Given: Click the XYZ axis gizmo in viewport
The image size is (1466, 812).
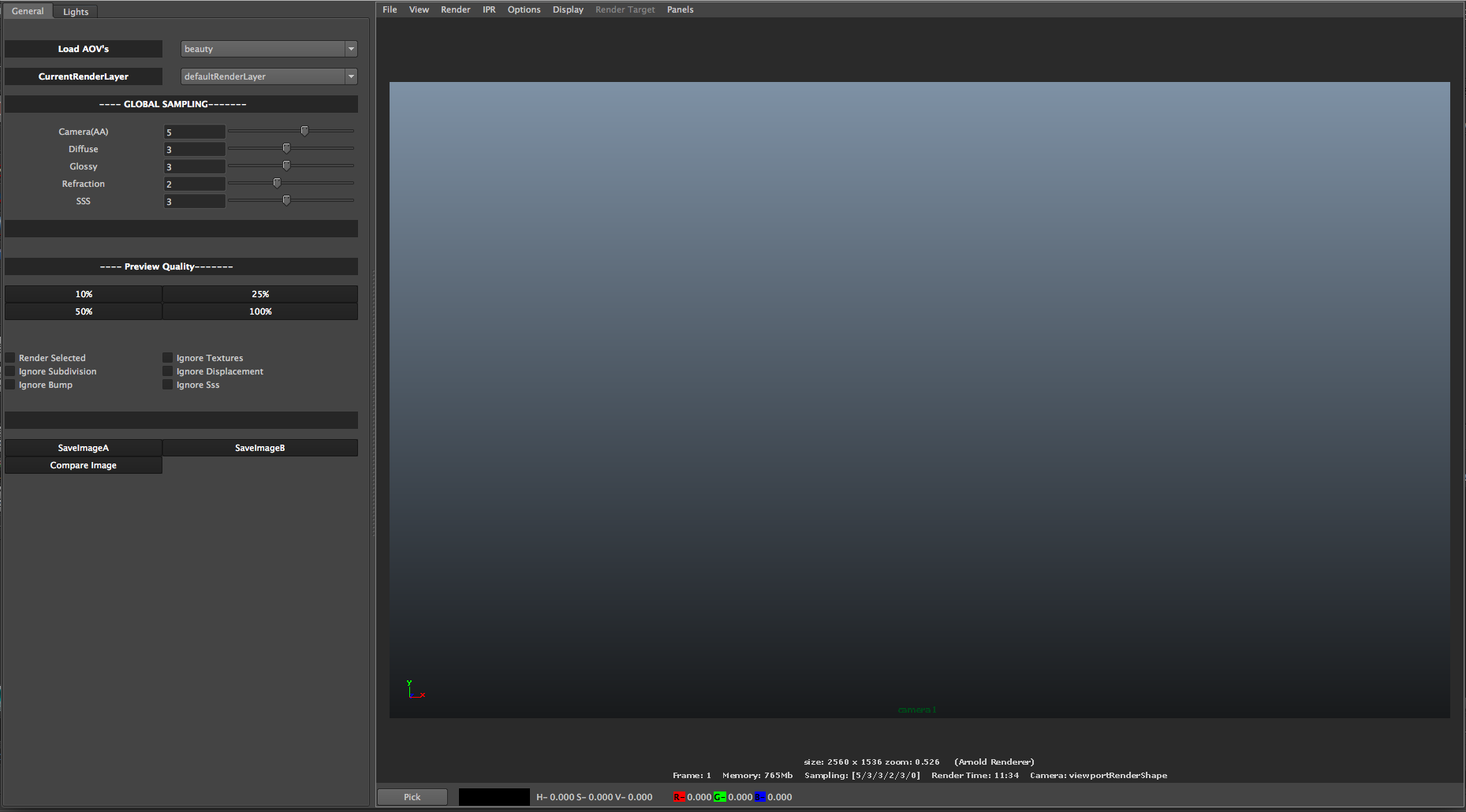Looking at the screenshot, I should (x=416, y=689).
